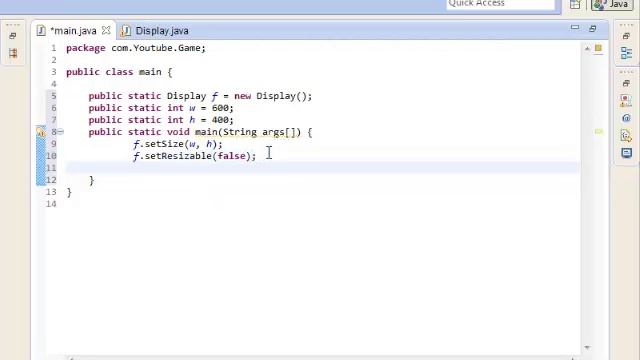
Task: Focus the Quick Access search field
Action: pos(500,4)
